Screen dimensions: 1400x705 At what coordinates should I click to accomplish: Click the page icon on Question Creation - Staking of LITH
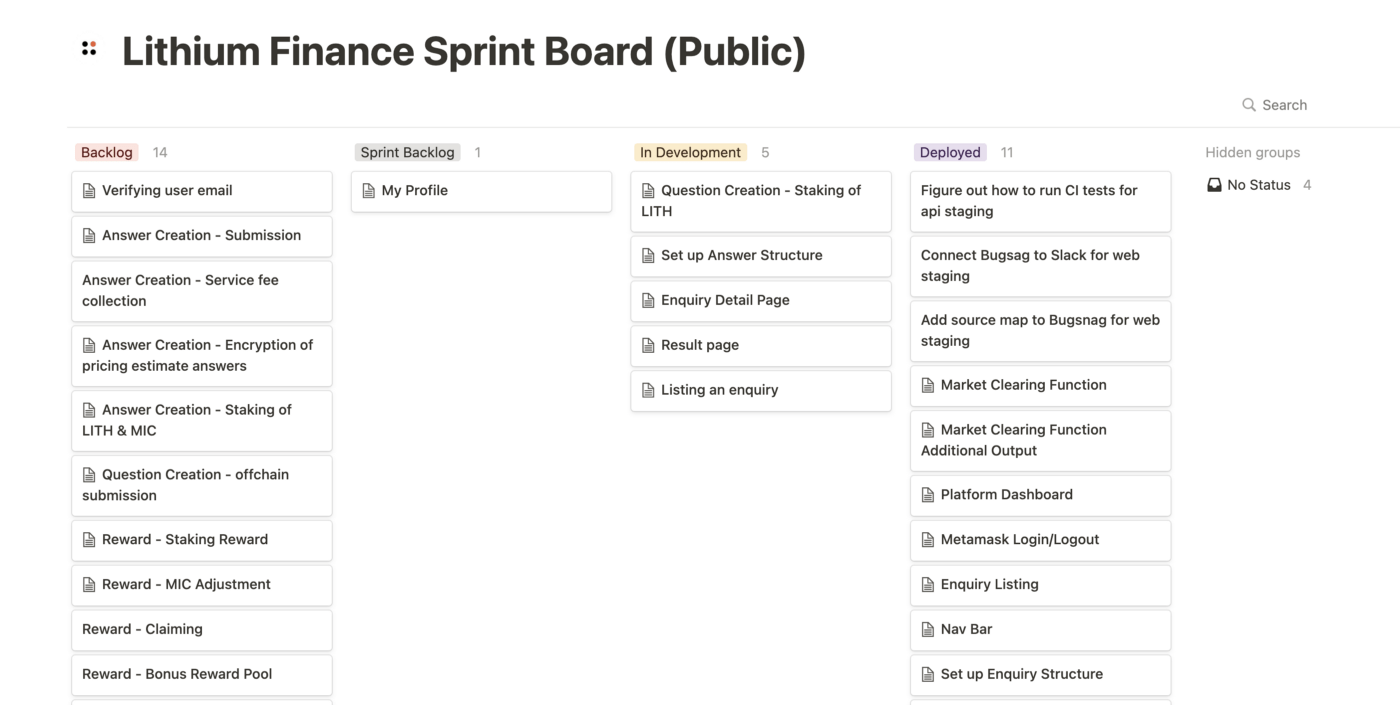pyautogui.click(x=648, y=191)
